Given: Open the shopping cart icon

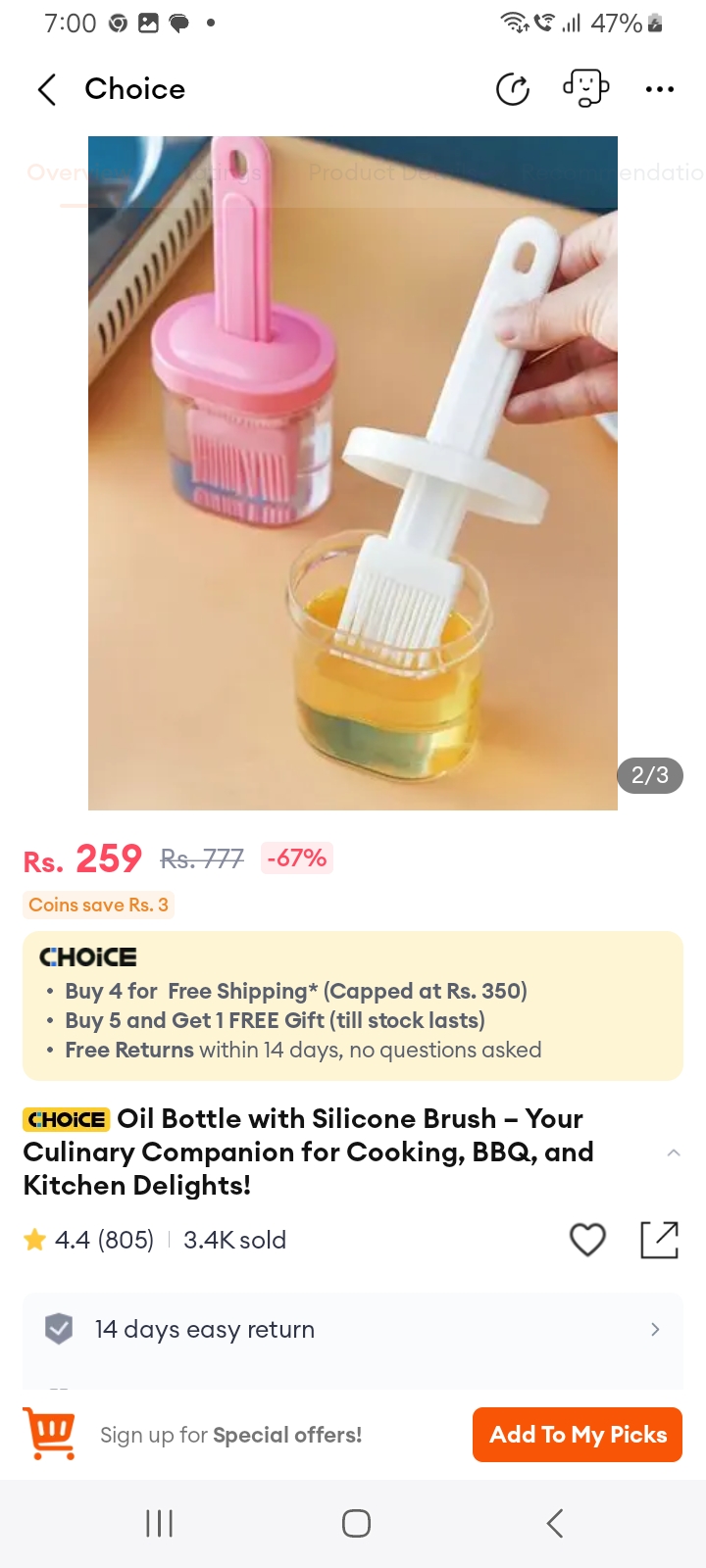Looking at the screenshot, I should click(50, 1434).
